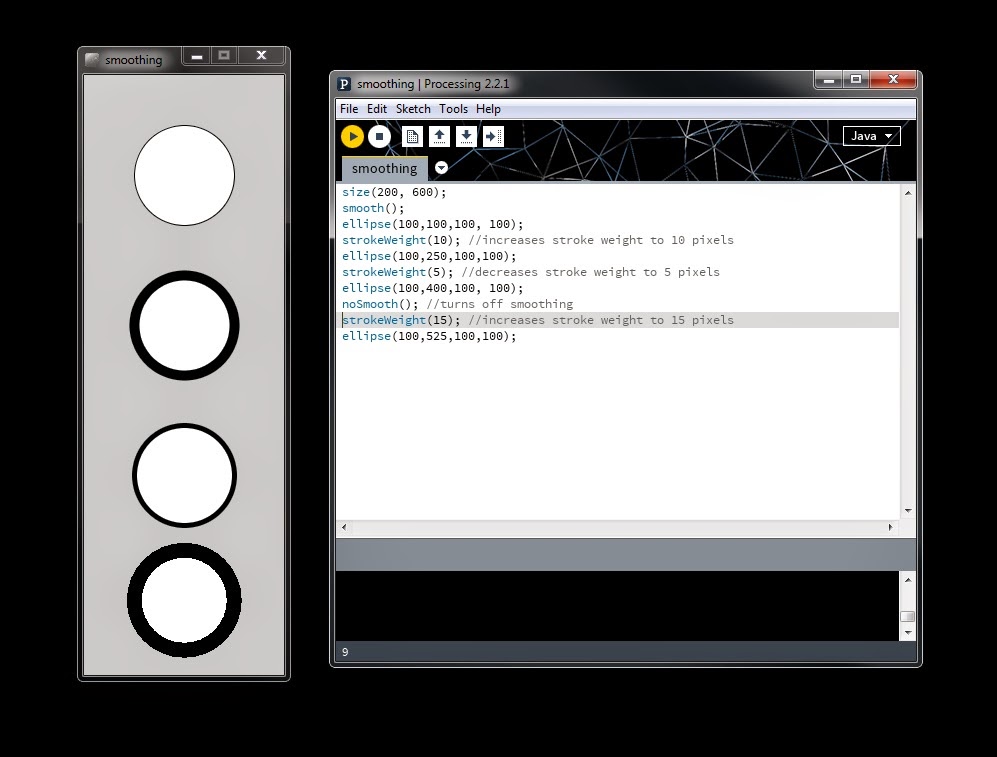Click 'noSmooth();' in the code

click(380, 304)
